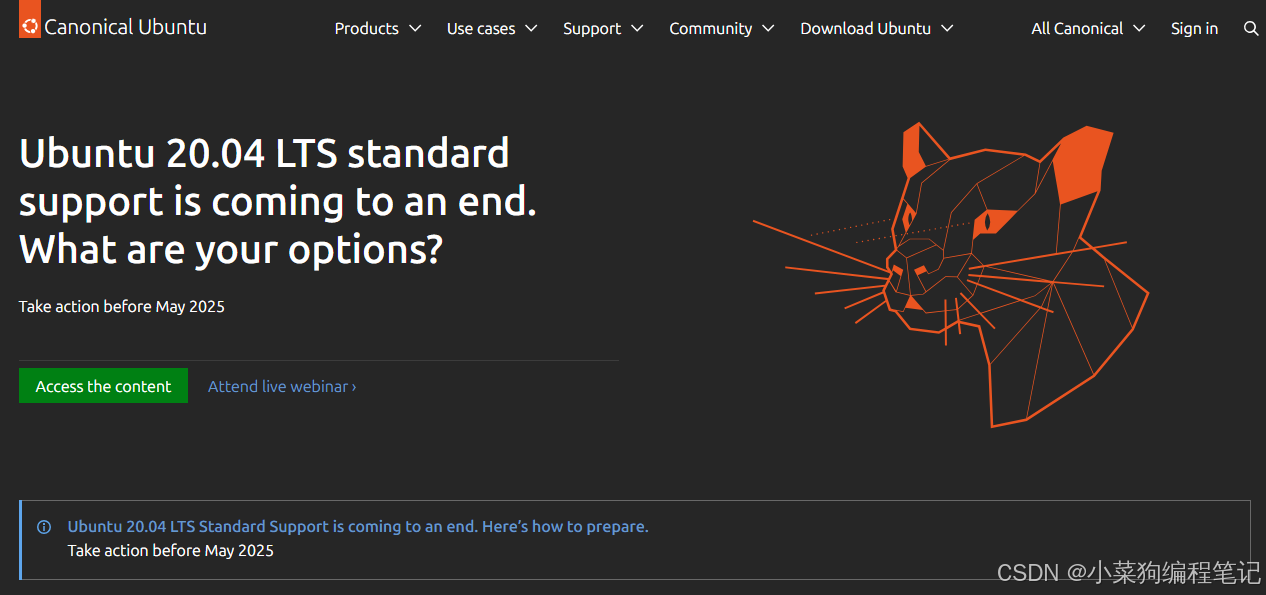Click the Canonical Ubuntu logo icon

click(x=30, y=21)
